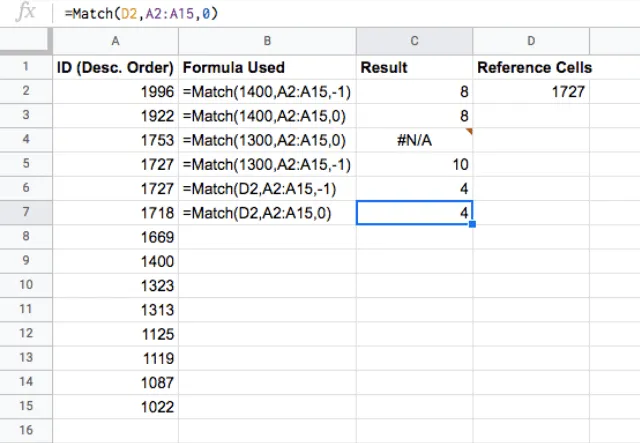Select column C header
Image resolution: width=640 pixels, height=443 pixels.
click(x=414, y=41)
